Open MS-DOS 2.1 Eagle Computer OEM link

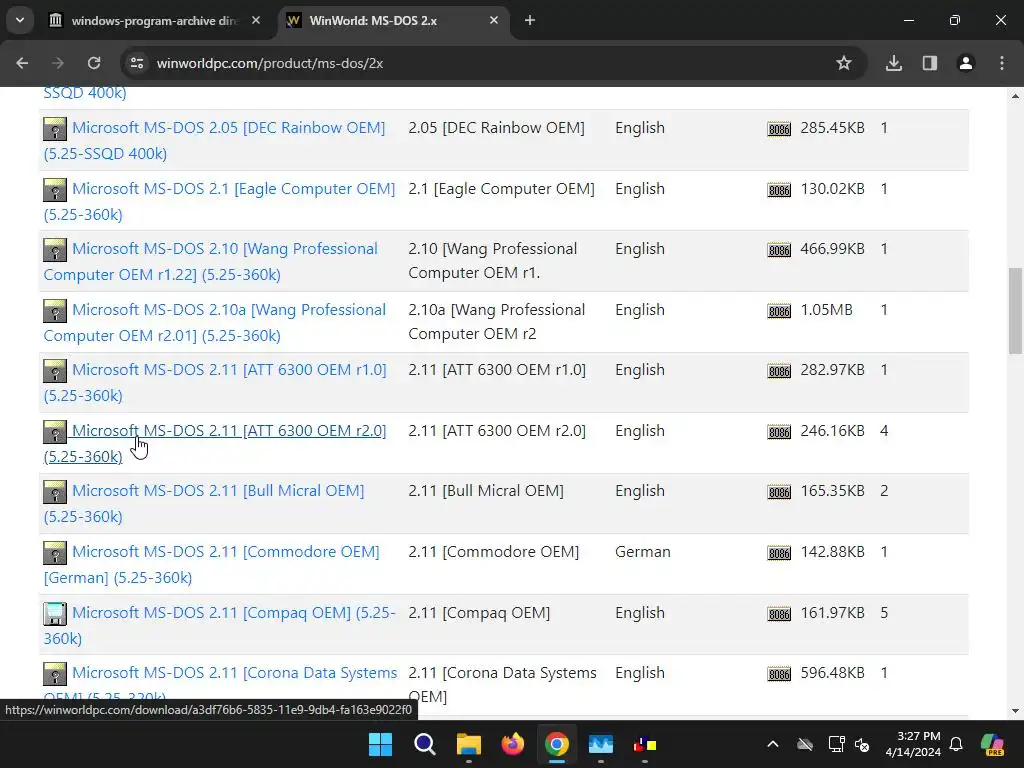[x=233, y=189]
